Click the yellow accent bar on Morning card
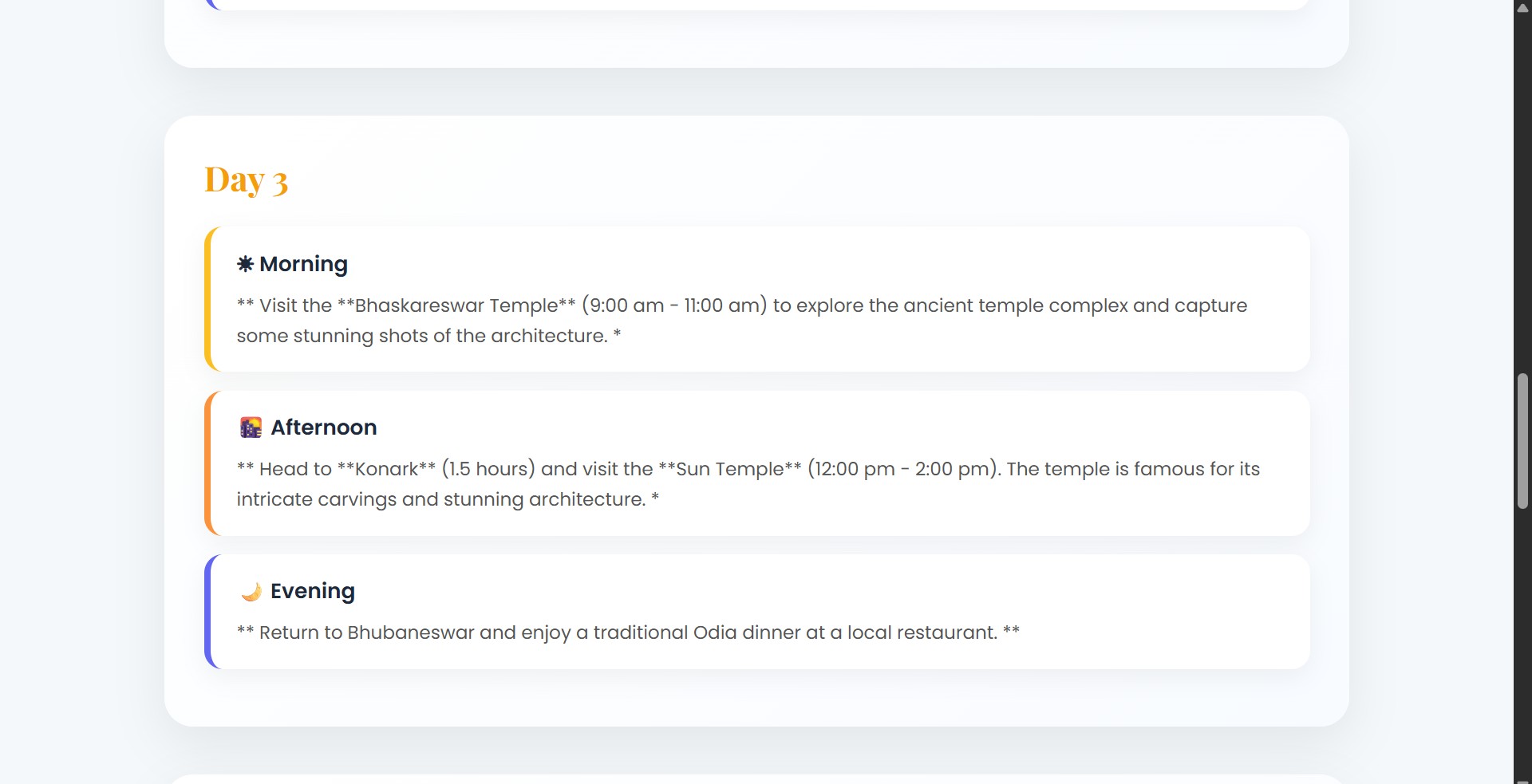This screenshot has height=784, width=1532. pyautogui.click(x=208, y=299)
